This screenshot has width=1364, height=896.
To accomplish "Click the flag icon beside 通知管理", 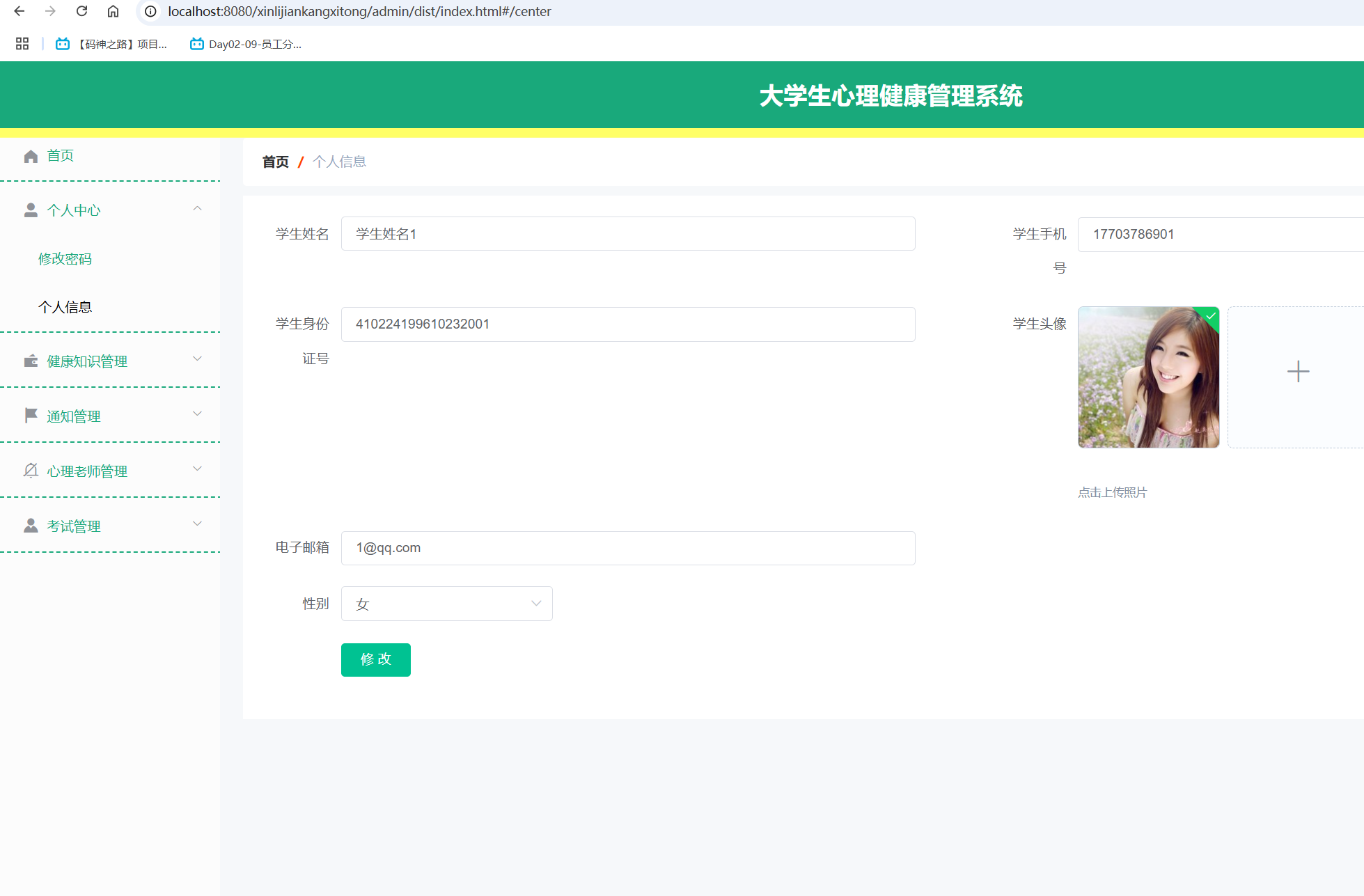I will (x=31, y=416).
